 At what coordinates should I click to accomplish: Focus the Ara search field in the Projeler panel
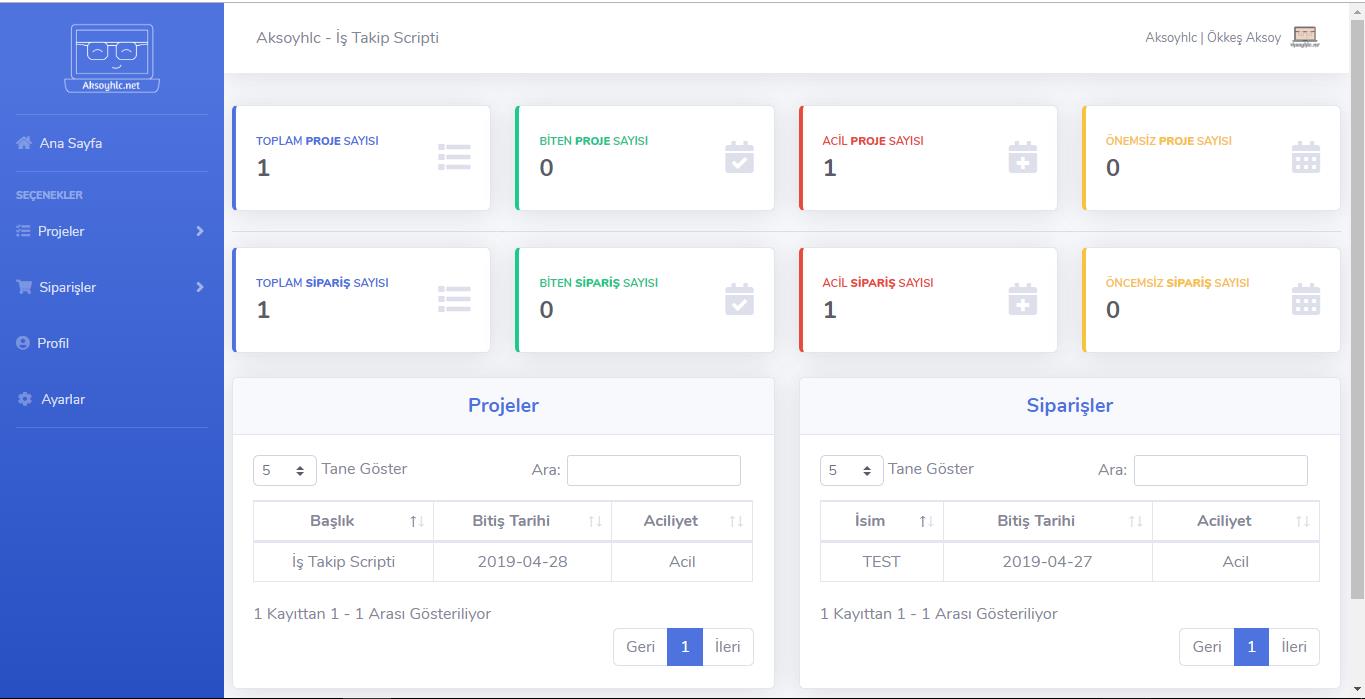coord(654,470)
